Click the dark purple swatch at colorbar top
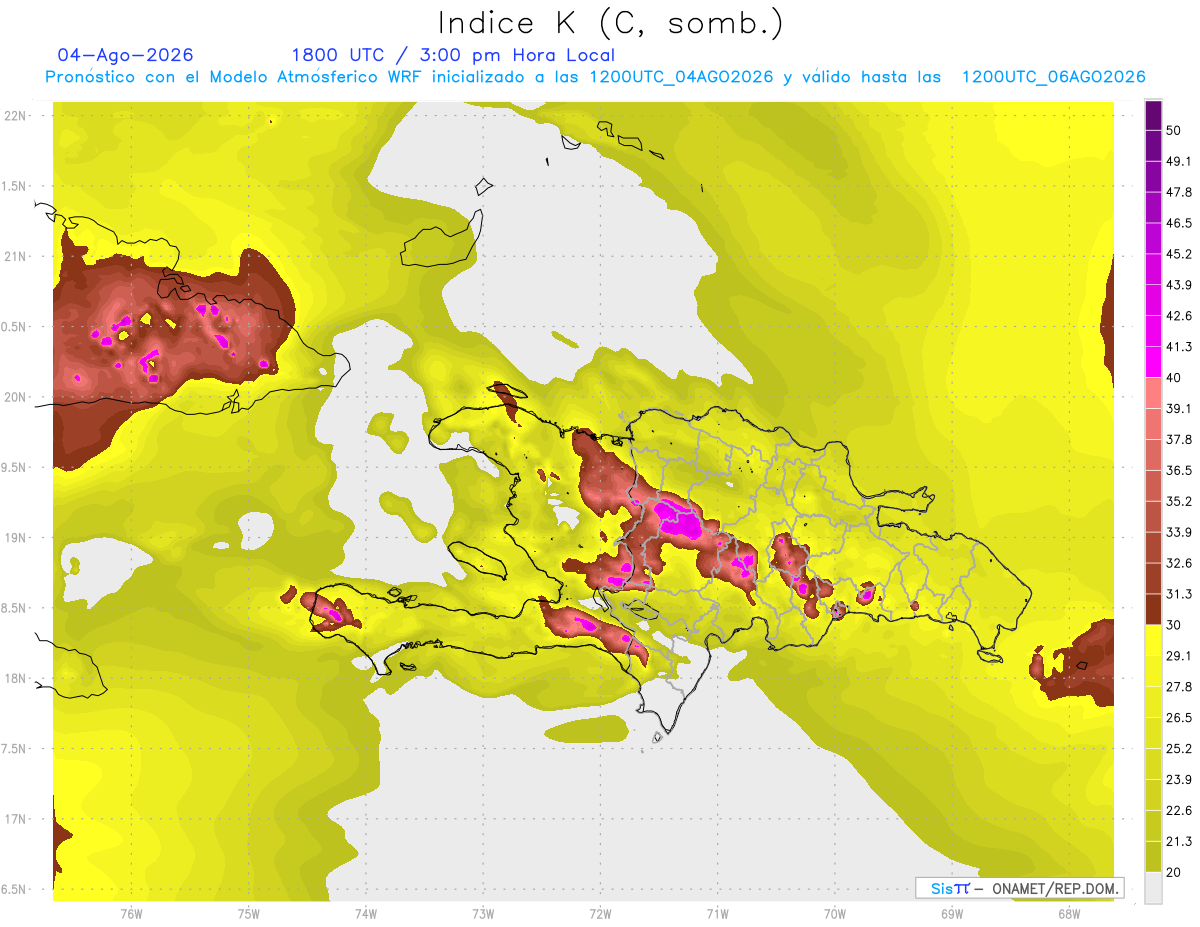 coord(1153,115)
